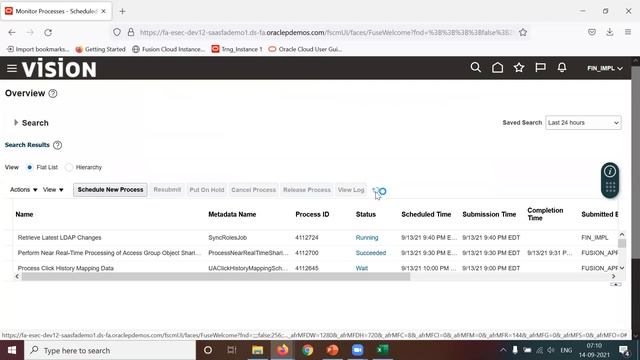This screenshot has height=360, width=640.
Task: Open Chrome from the taskbar
Action: point(307,350)
